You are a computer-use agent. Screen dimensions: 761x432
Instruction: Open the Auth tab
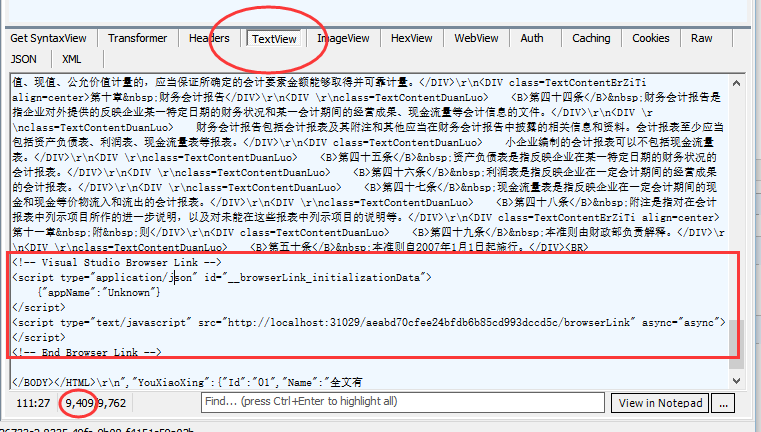(x=532, y=38)
